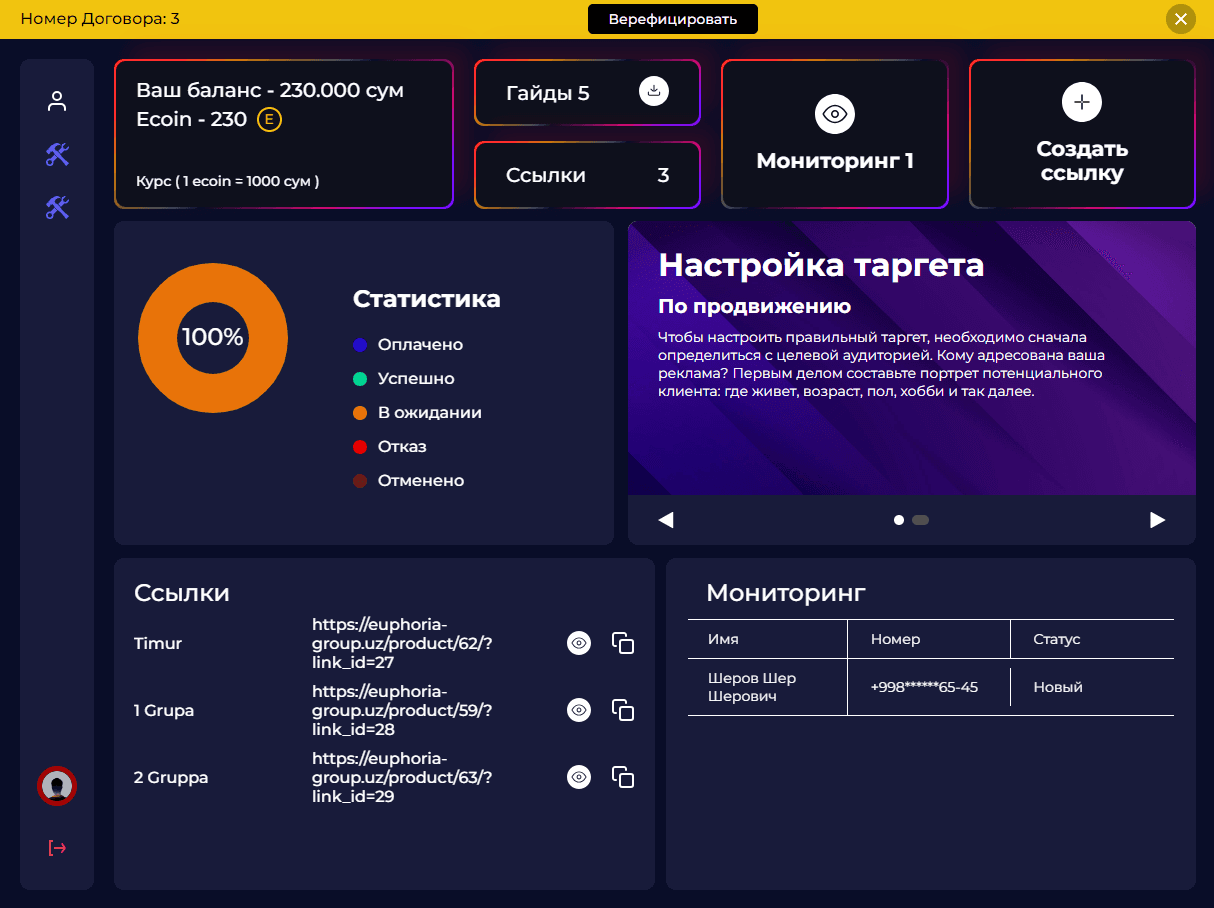Click the download icon next to Гайды 5
The width and height of the screenshot is (1214, 908).
(653, 92)
